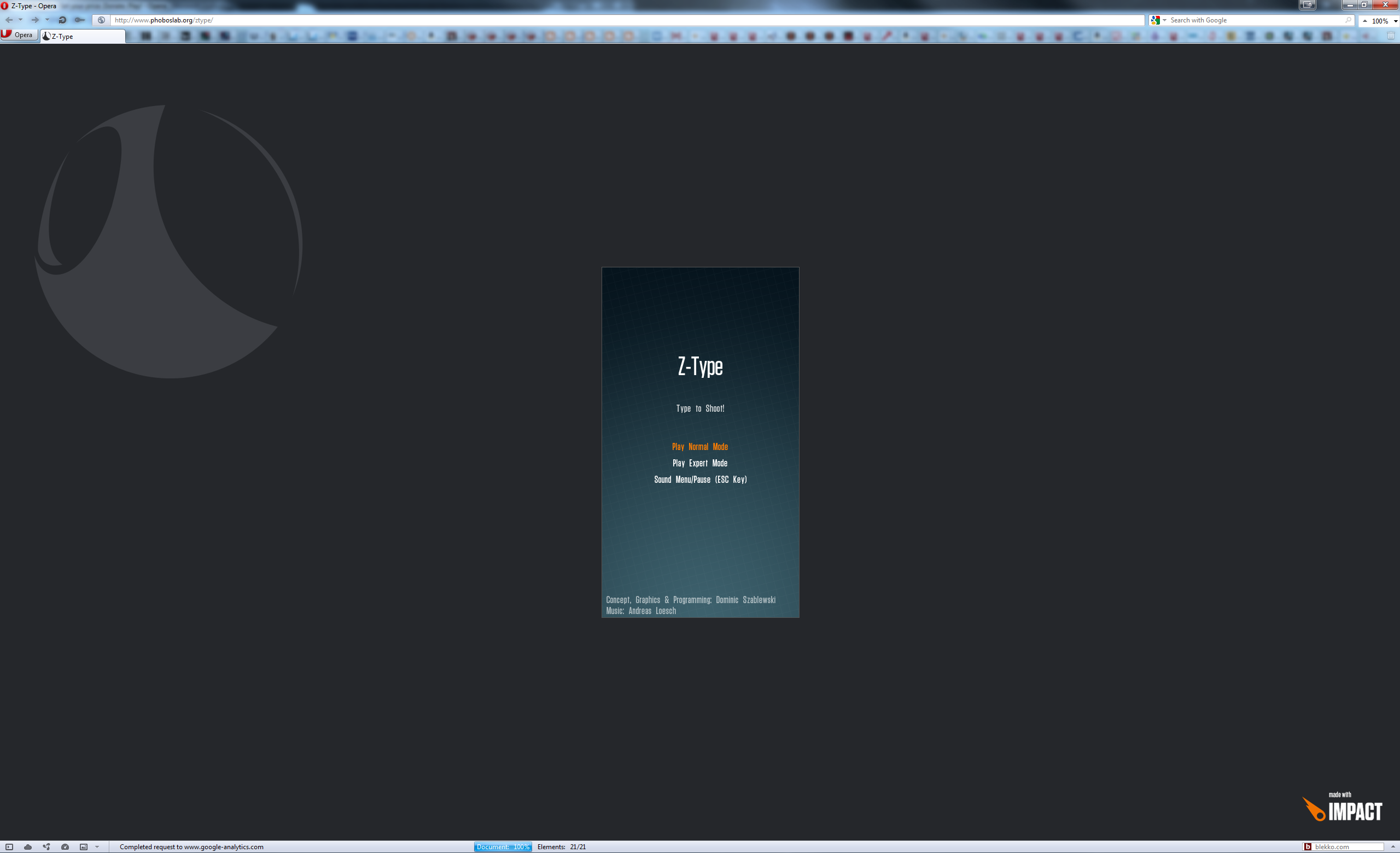Click Play Normal Mode

(699, 447)
